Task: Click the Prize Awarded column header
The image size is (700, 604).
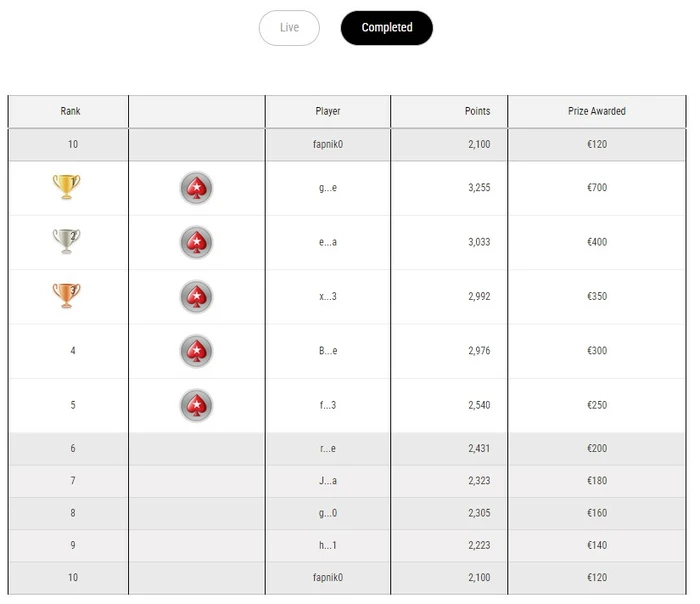Action: [x=596, y=111]
